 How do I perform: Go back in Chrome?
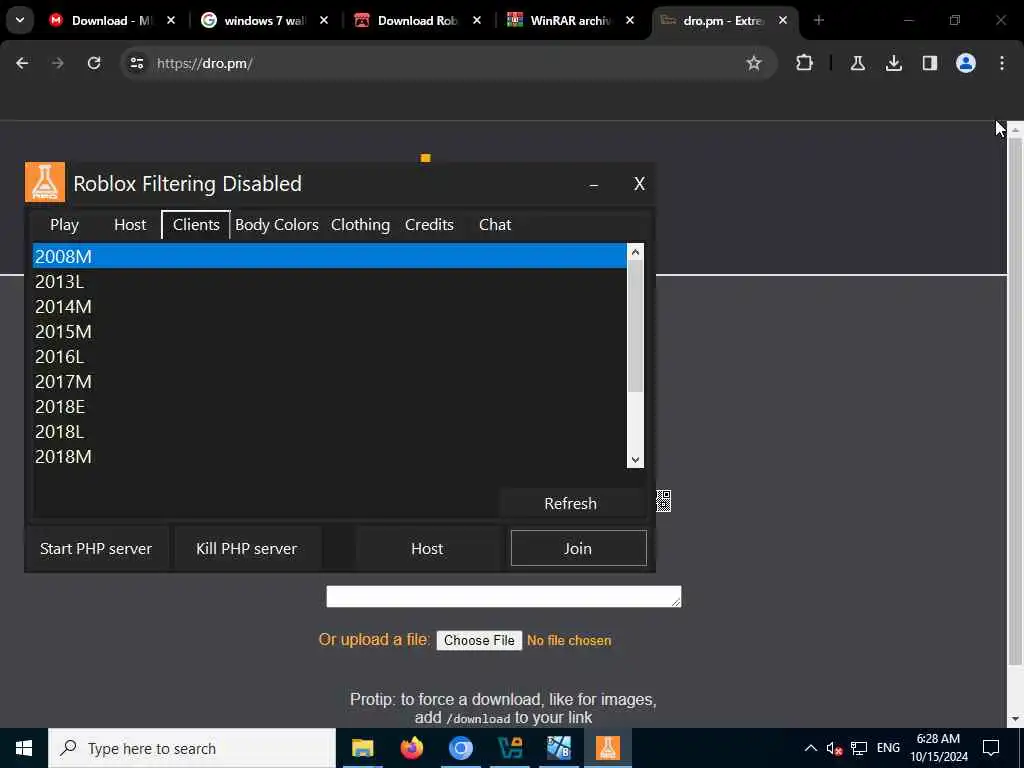click(22, 63)
